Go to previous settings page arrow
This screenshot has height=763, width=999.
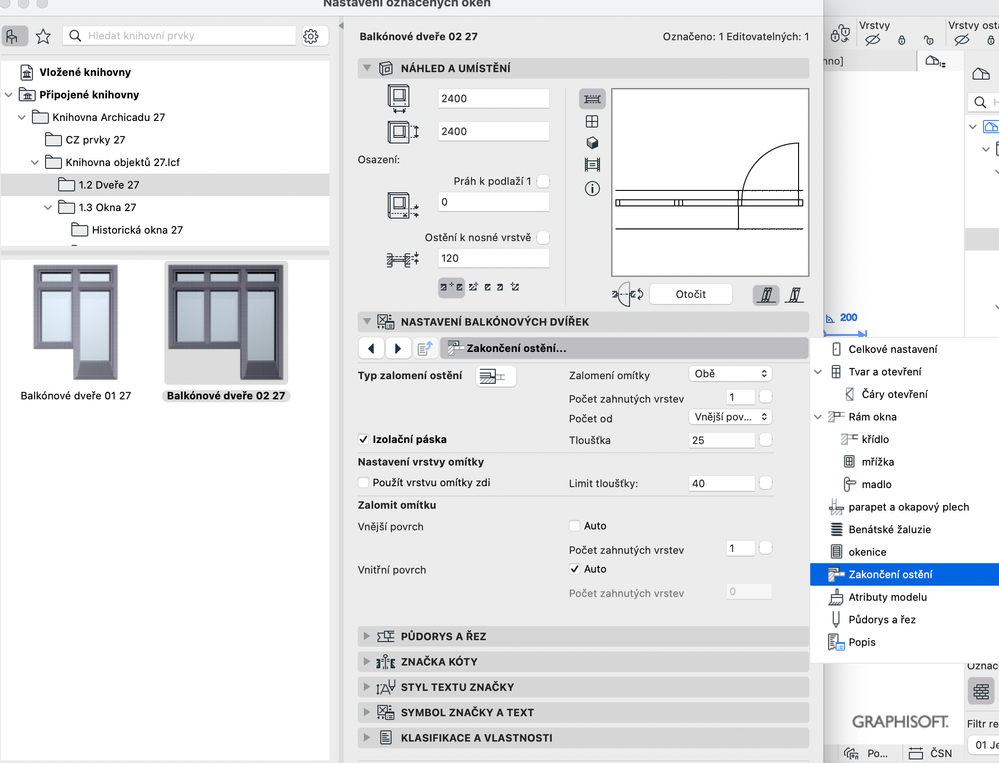point(371,348)
